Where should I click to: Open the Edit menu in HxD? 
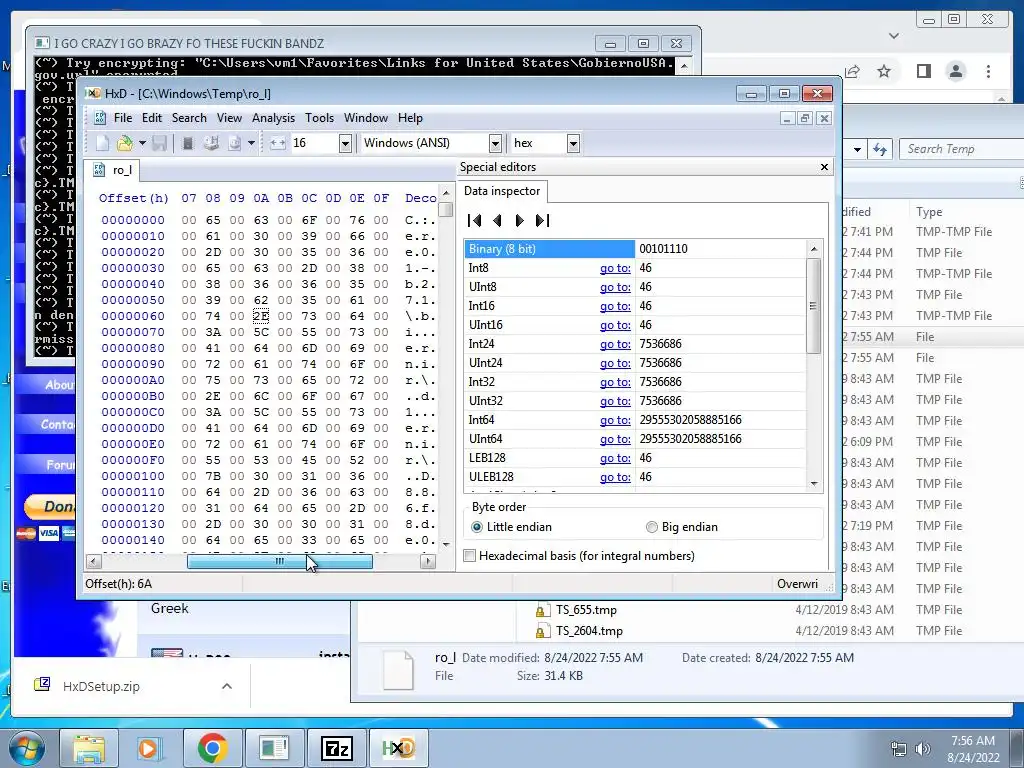(152, 118)
